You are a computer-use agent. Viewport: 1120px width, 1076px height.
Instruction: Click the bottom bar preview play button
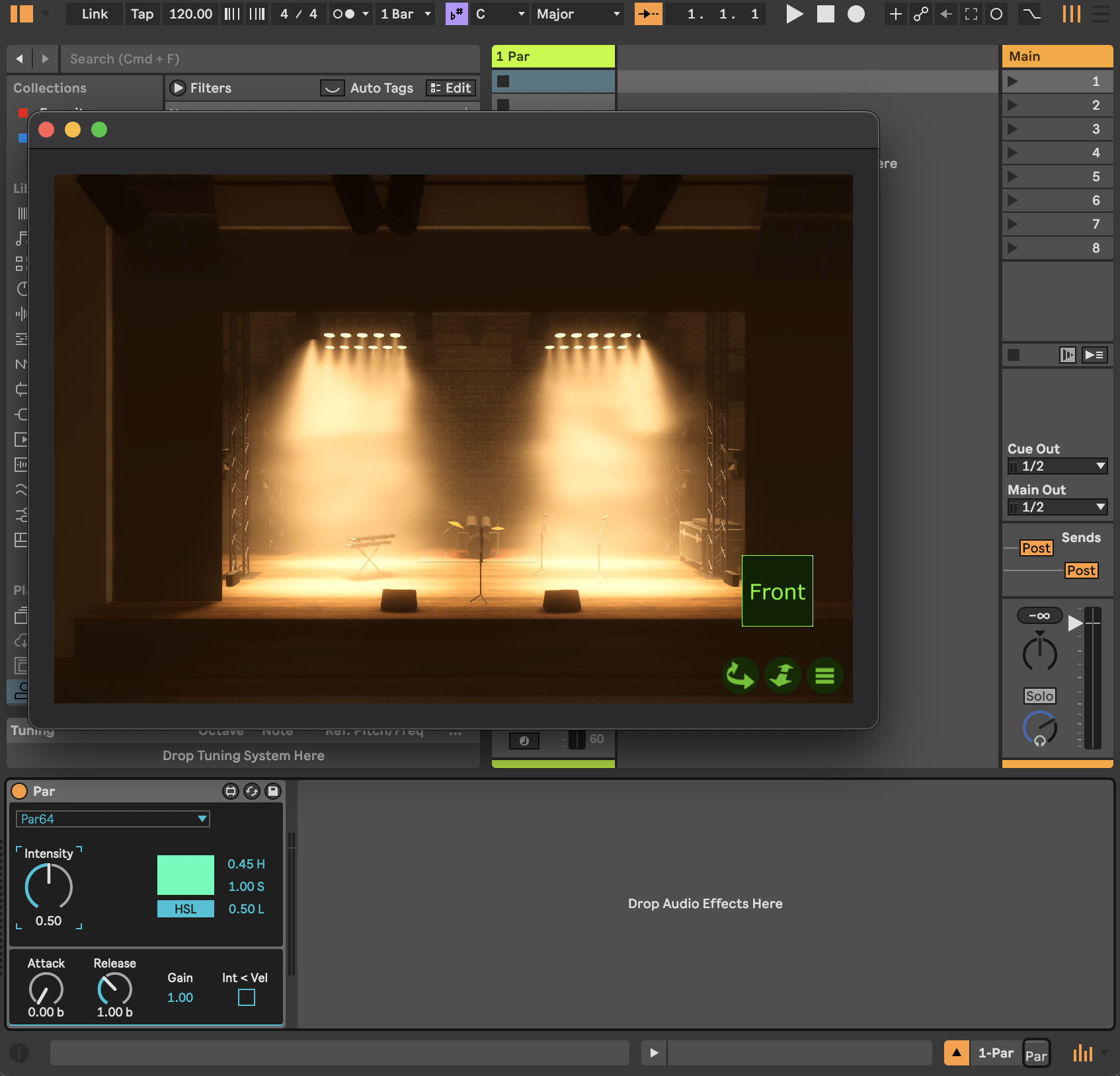pyautogui.click(x=654, y=1053)
